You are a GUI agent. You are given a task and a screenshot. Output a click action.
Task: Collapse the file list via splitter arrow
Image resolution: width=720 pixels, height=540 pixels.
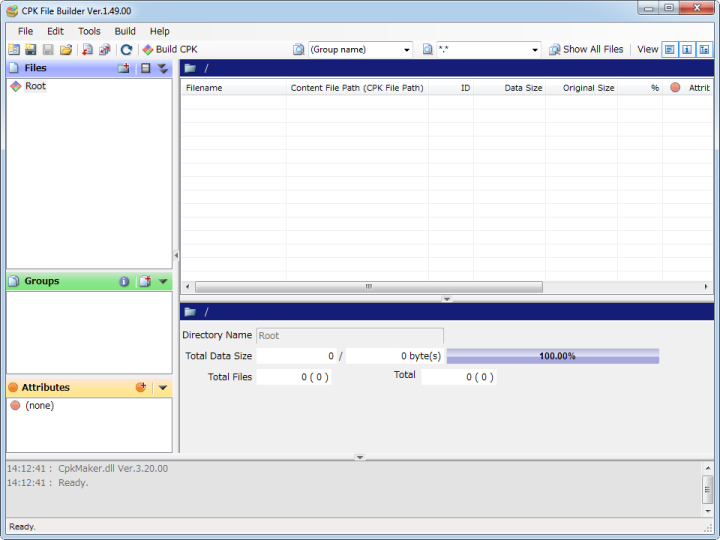(446, 299)
